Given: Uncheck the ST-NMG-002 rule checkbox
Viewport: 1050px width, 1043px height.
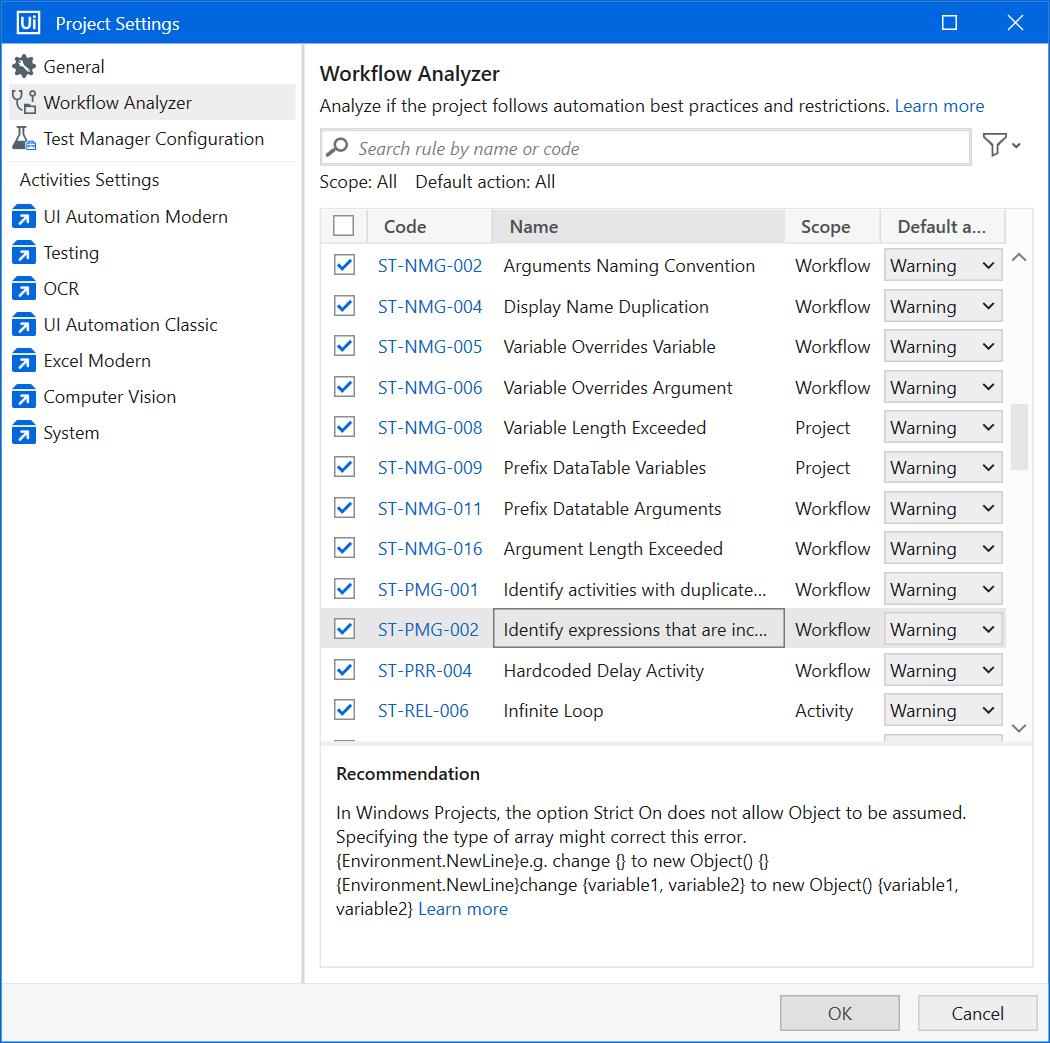Looking at the screenshot, I should 344,265.
